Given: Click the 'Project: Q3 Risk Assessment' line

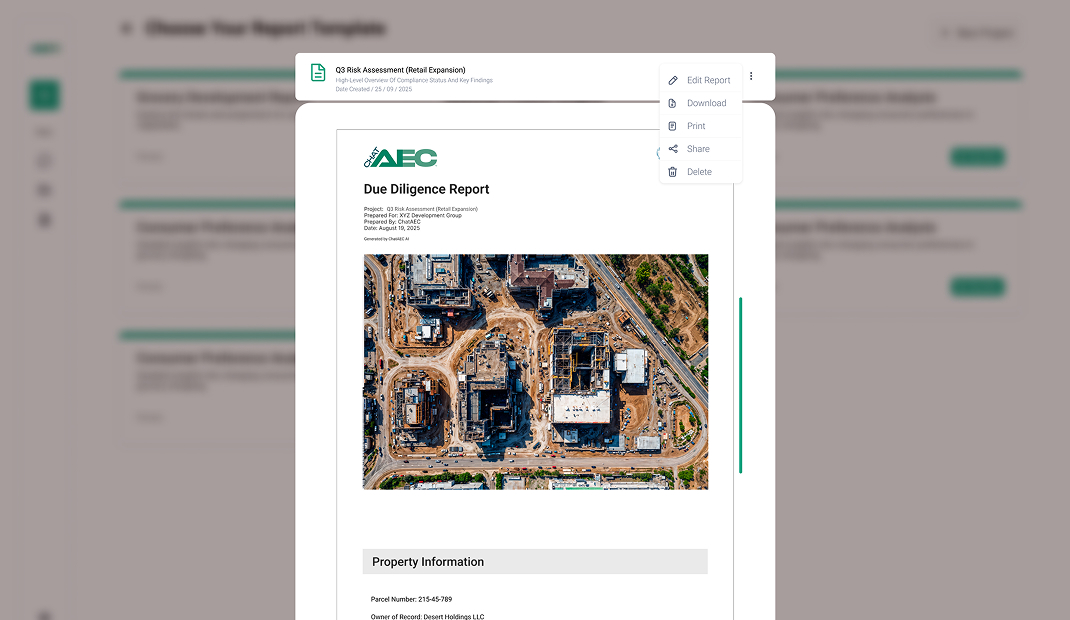Looking at the screenshot, I should tap(421, 209).
